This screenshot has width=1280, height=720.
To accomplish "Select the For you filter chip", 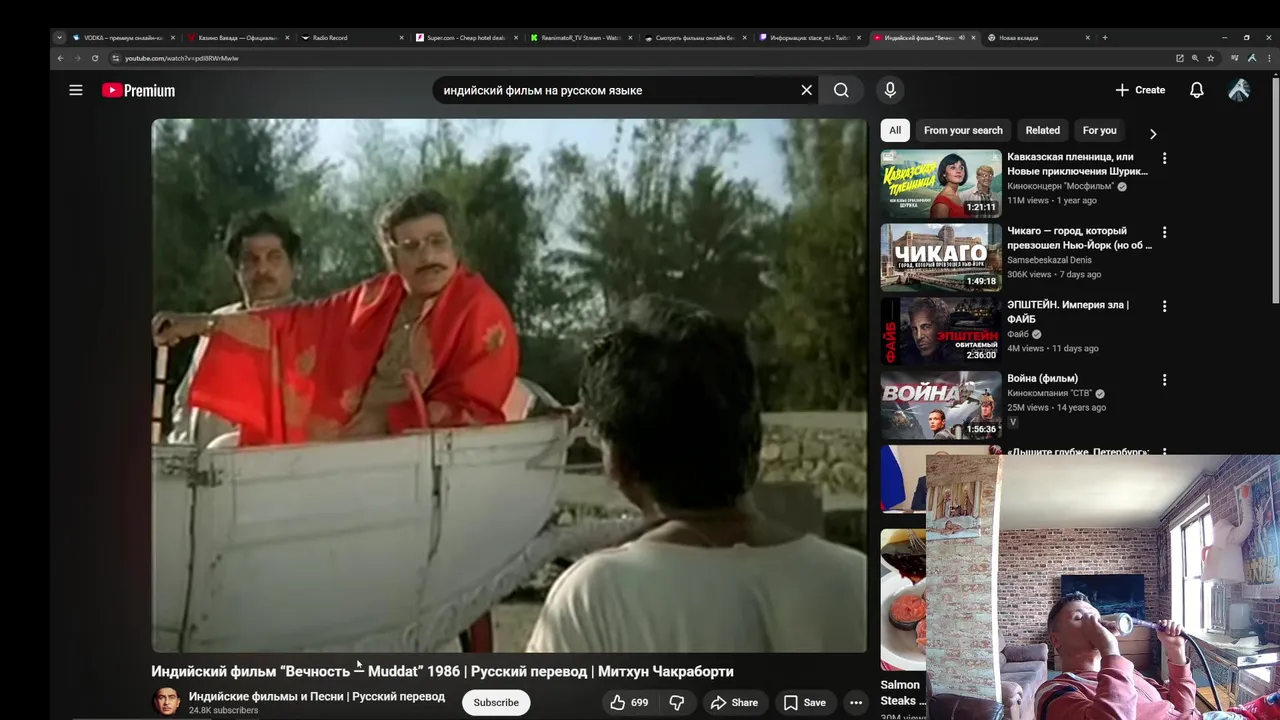I will (x=1099, y=130).
